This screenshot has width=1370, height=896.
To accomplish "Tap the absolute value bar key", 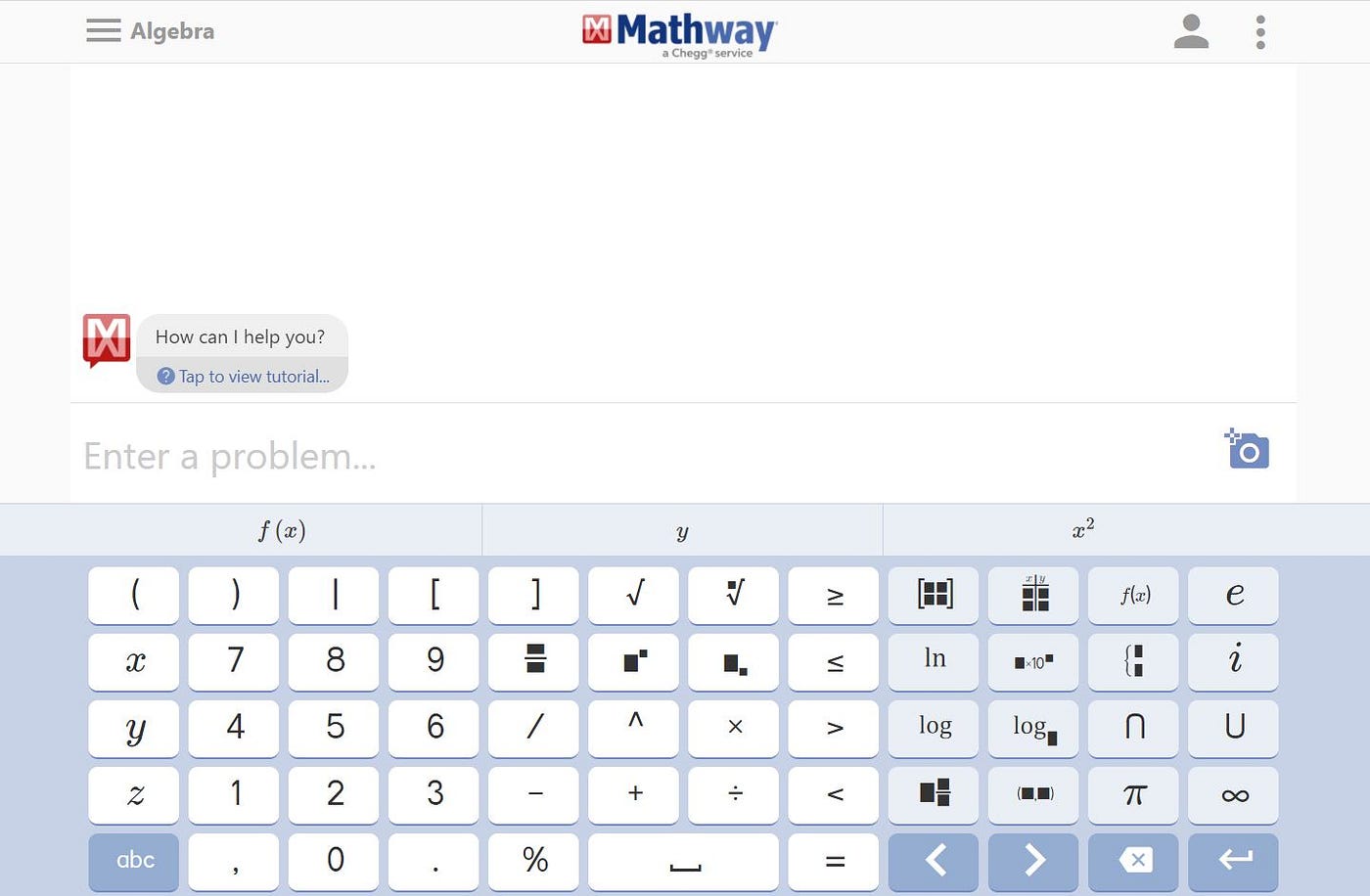I will pos(334,595).
